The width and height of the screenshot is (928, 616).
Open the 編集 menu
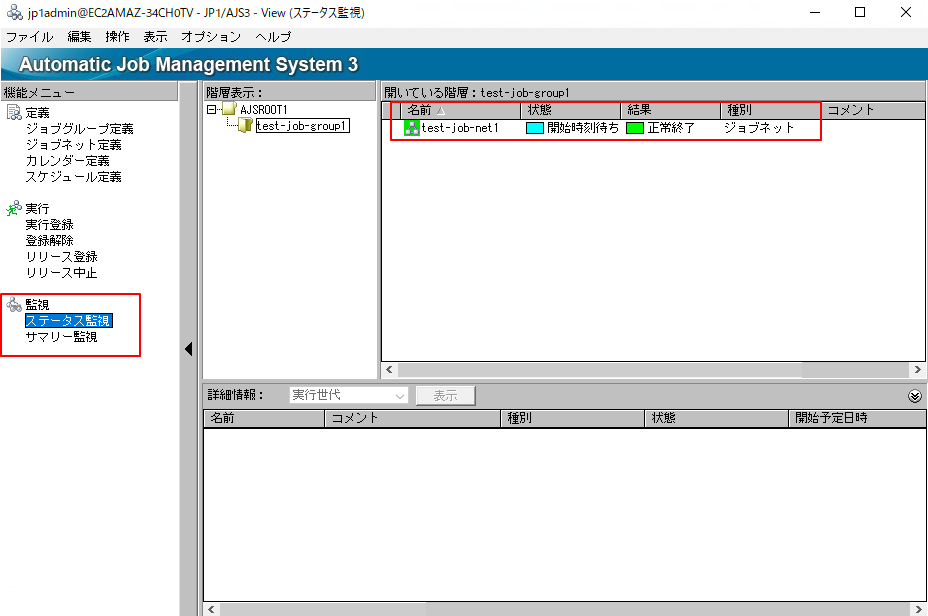79,37
